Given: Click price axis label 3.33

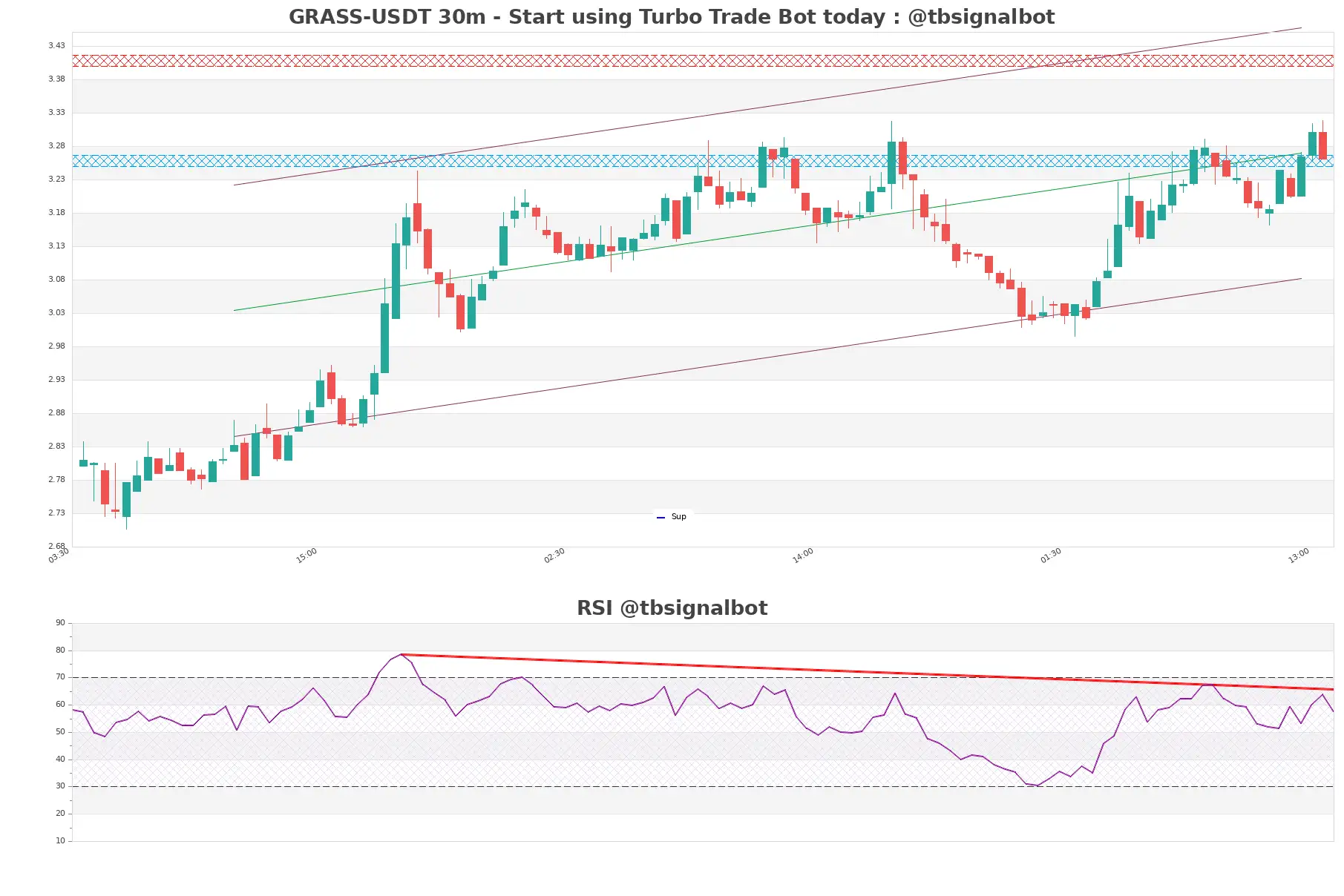Looking at the screenshot, I should 56,113.
